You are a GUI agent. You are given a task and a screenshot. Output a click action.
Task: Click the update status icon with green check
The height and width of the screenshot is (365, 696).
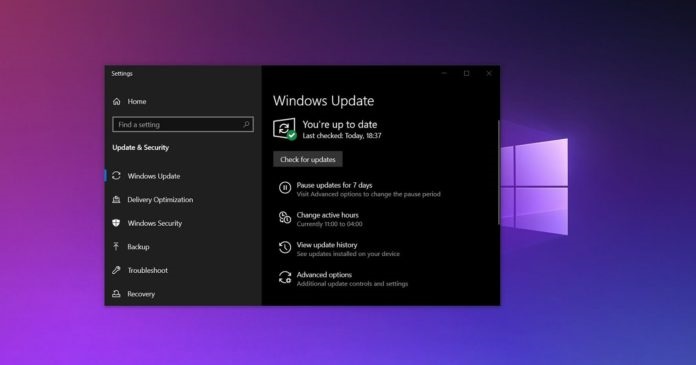[285, 129]
